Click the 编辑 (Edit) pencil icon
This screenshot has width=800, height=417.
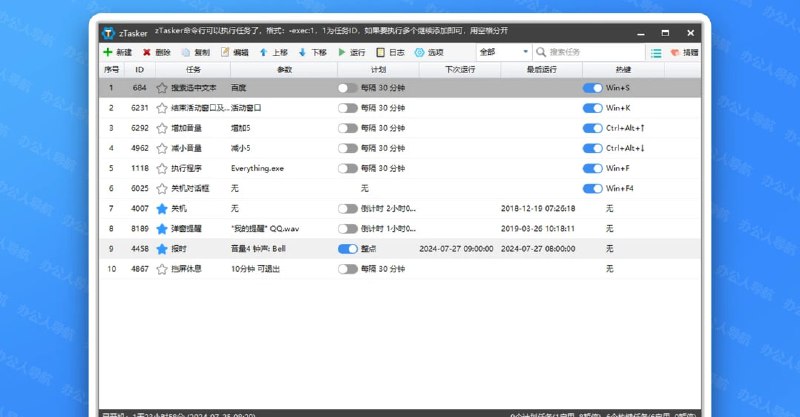pyautogui.click(x=225, y=52)
